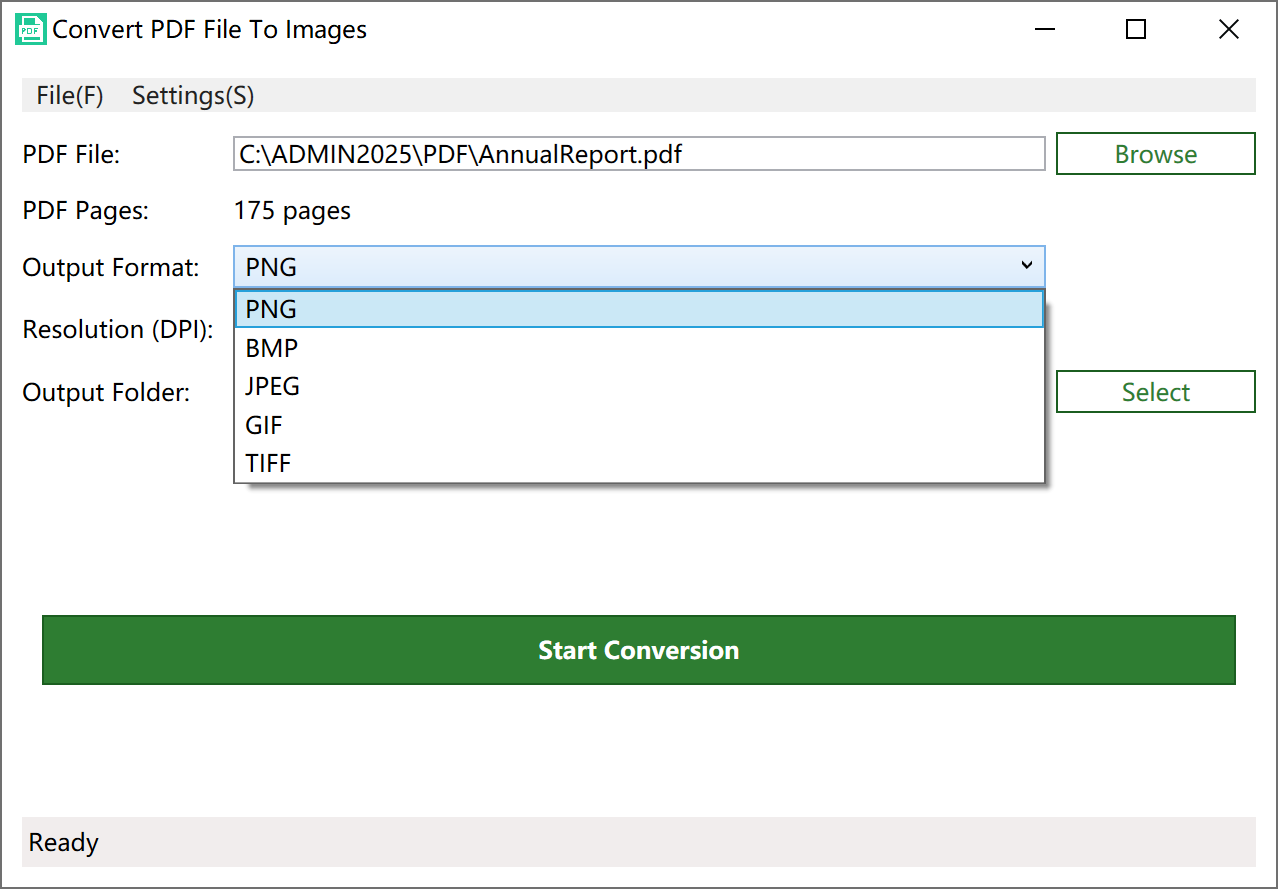The height and width of the screenshot is (889, 1278).
Task: Start the PDF conversion
Action: click(639, 650)
